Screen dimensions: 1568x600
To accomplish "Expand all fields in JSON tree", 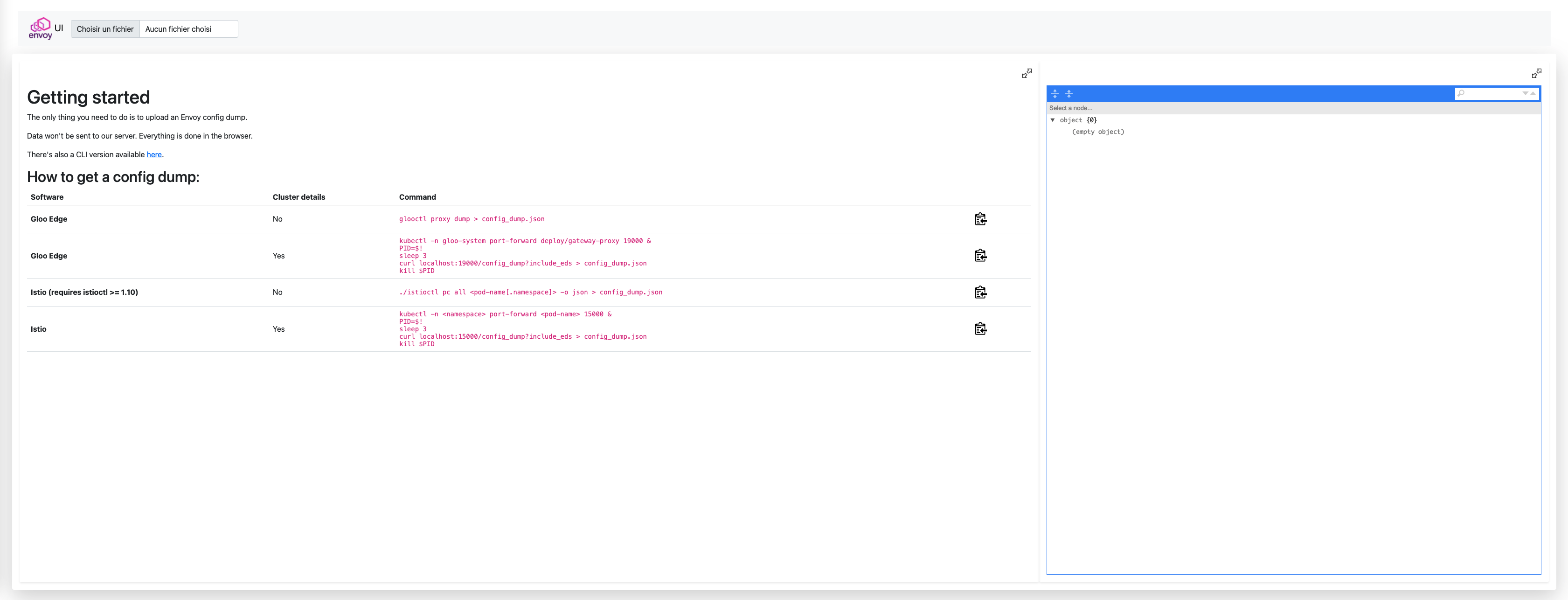I will (1055, 94).
